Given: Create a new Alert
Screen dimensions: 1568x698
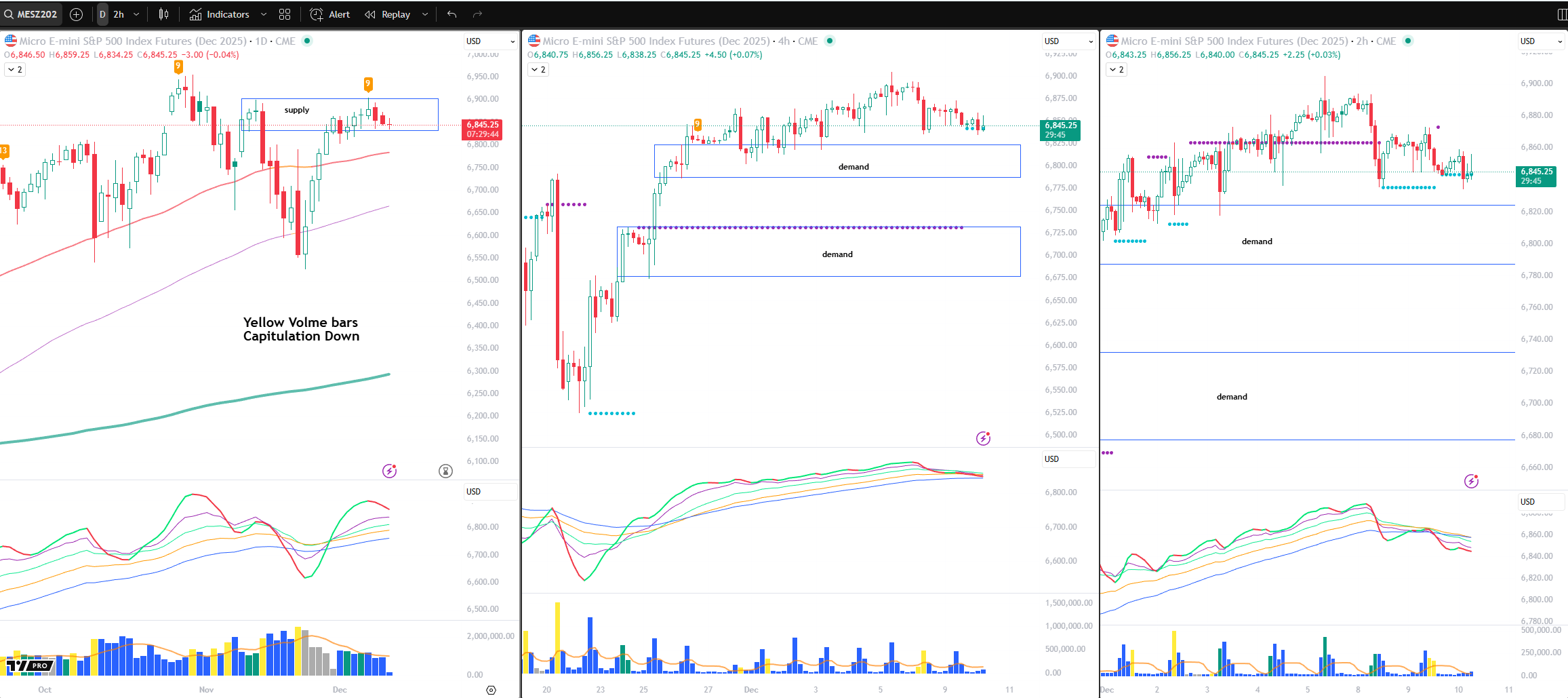Looking at the screenshot, I should 330,14.
